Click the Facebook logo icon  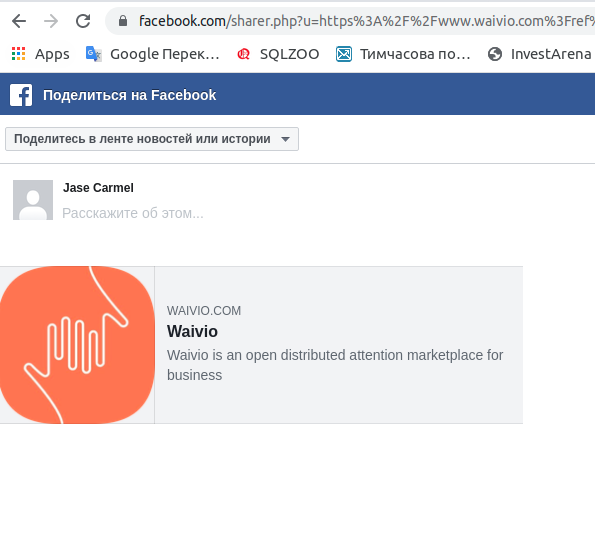click(21, 95)
